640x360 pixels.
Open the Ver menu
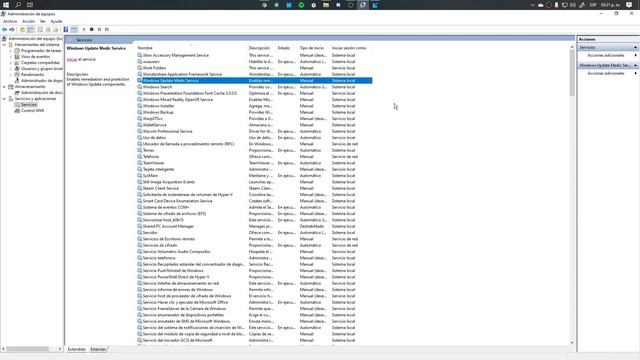pyautogui.click(x=42, y=21)
